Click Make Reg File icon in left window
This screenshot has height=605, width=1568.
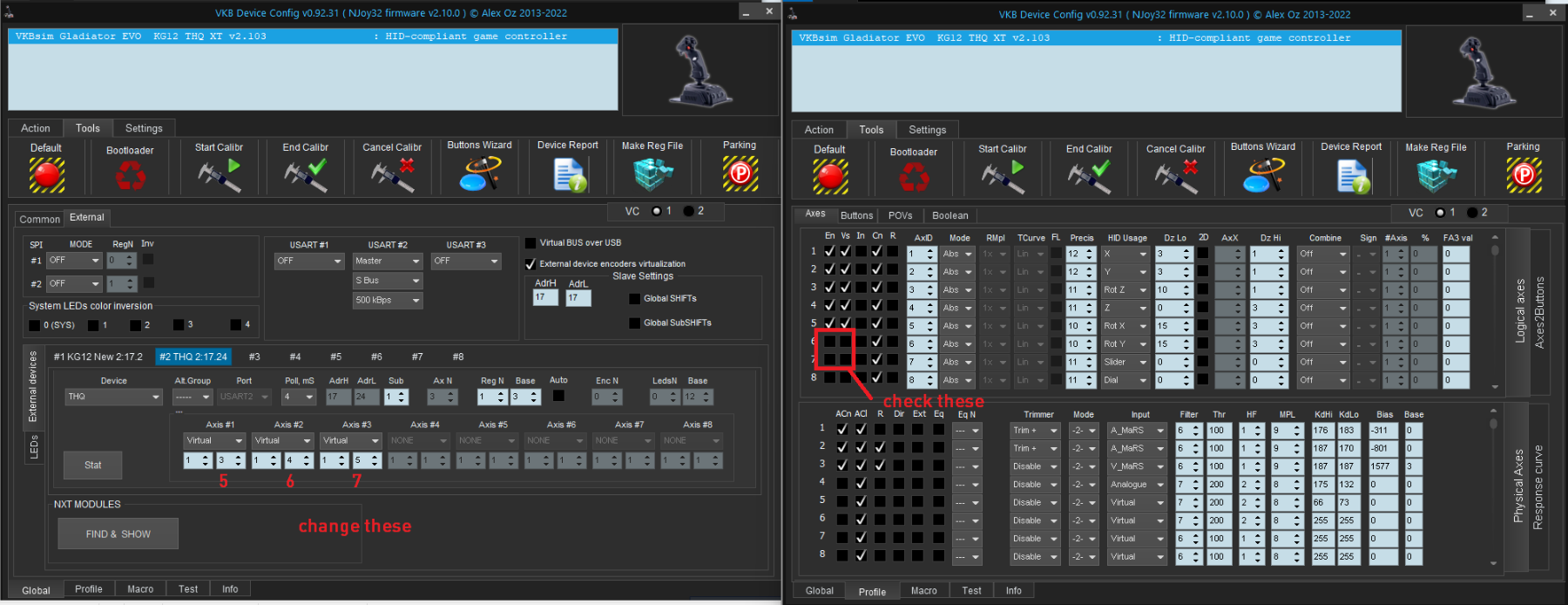tap(652, 174)
